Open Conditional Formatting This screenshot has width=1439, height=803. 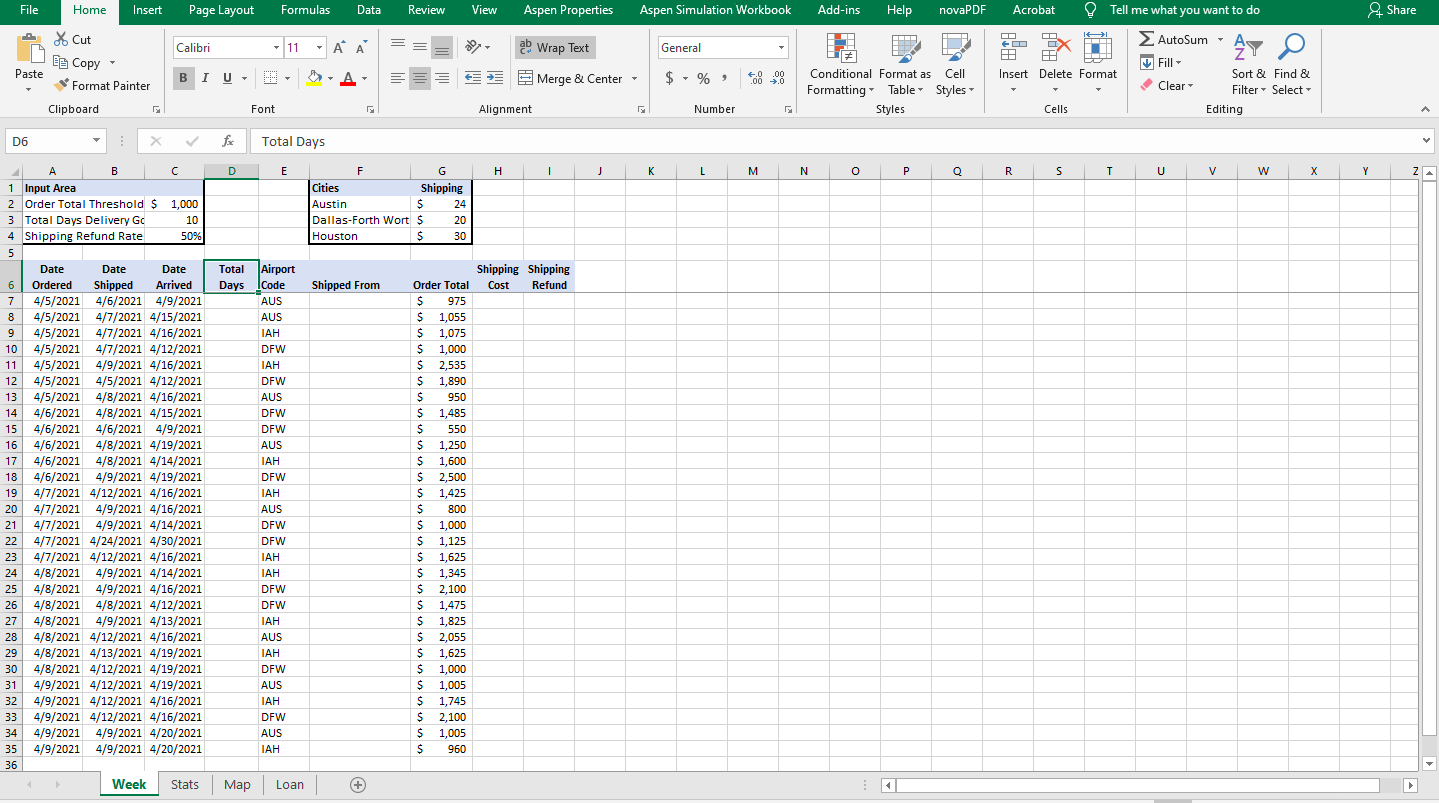tap(839, 64)
